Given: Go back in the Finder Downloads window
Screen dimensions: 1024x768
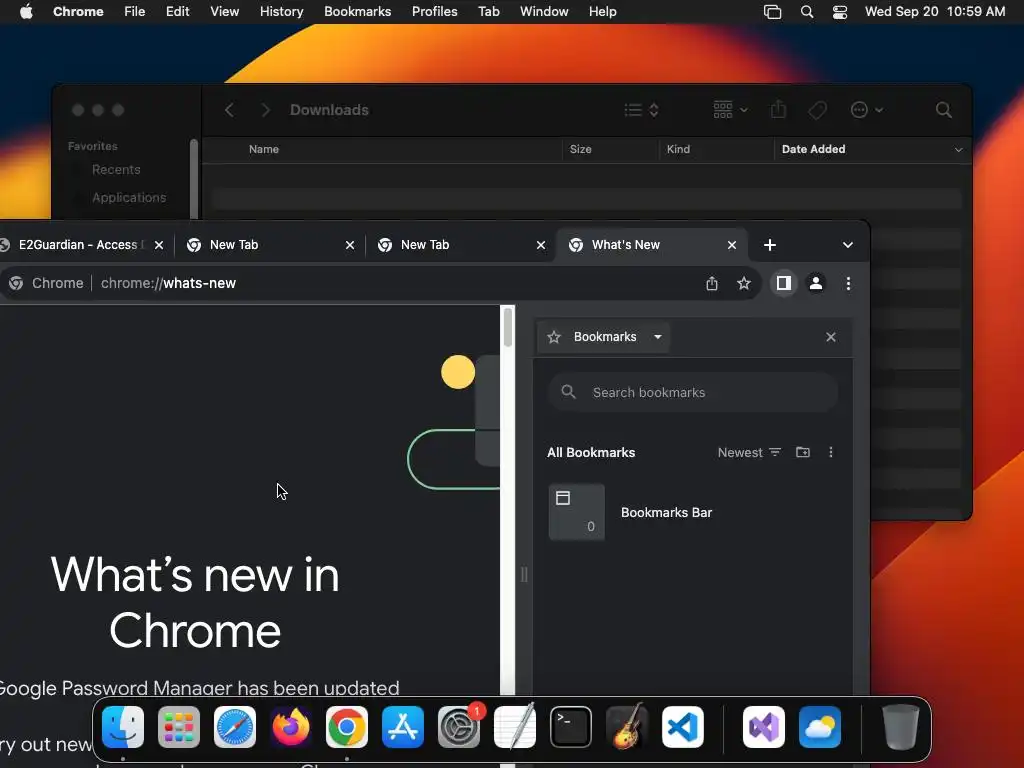Looking at the screenshot, I should point(229,110).
